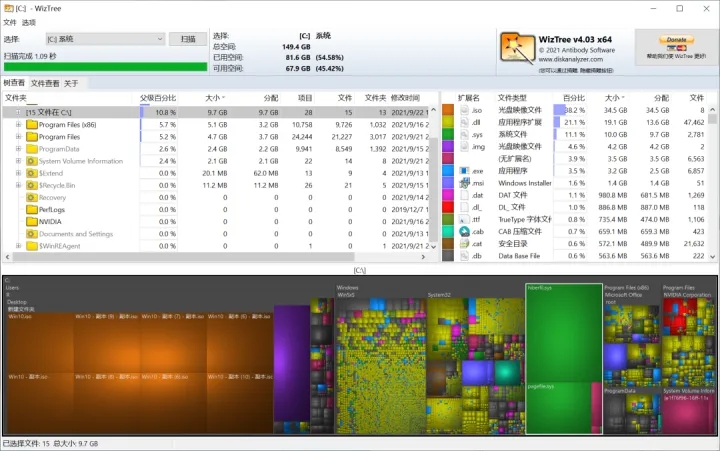Click the Recovery folder icon

coord(32,197)
